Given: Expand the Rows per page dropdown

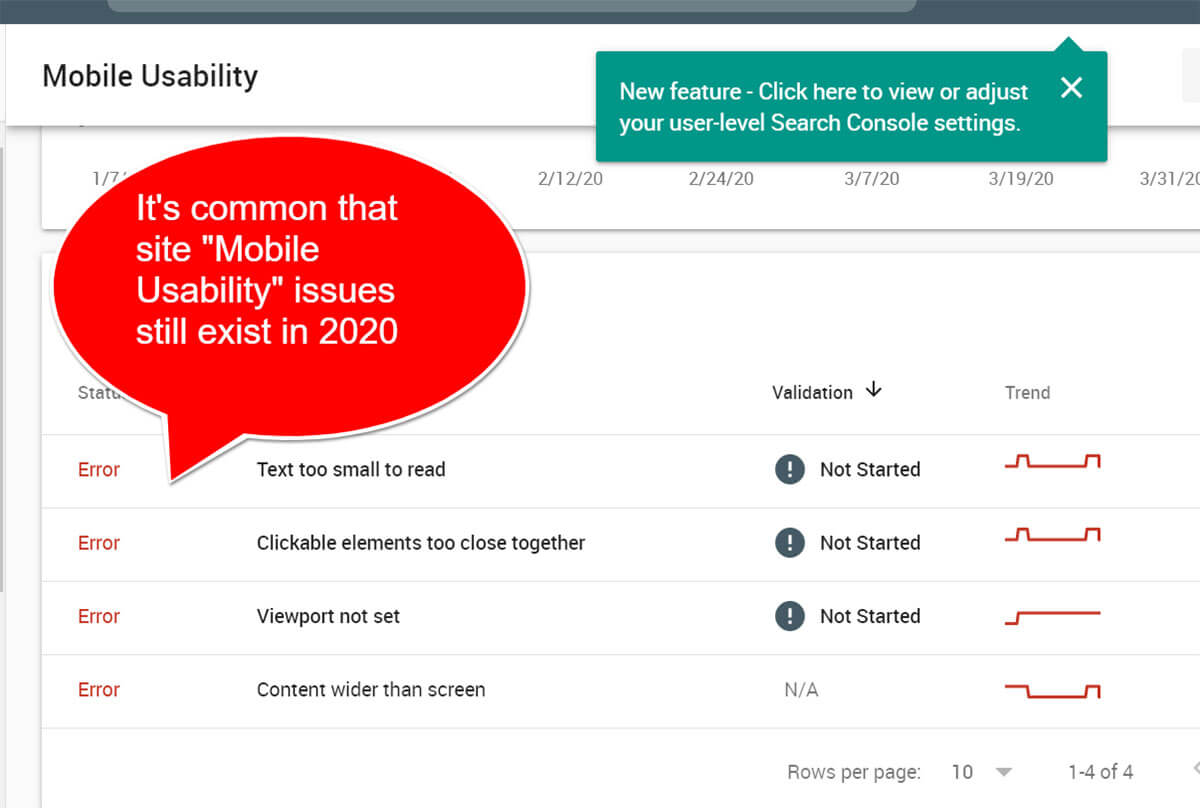Looking at the screenshot, I should tap(1004, 772).
